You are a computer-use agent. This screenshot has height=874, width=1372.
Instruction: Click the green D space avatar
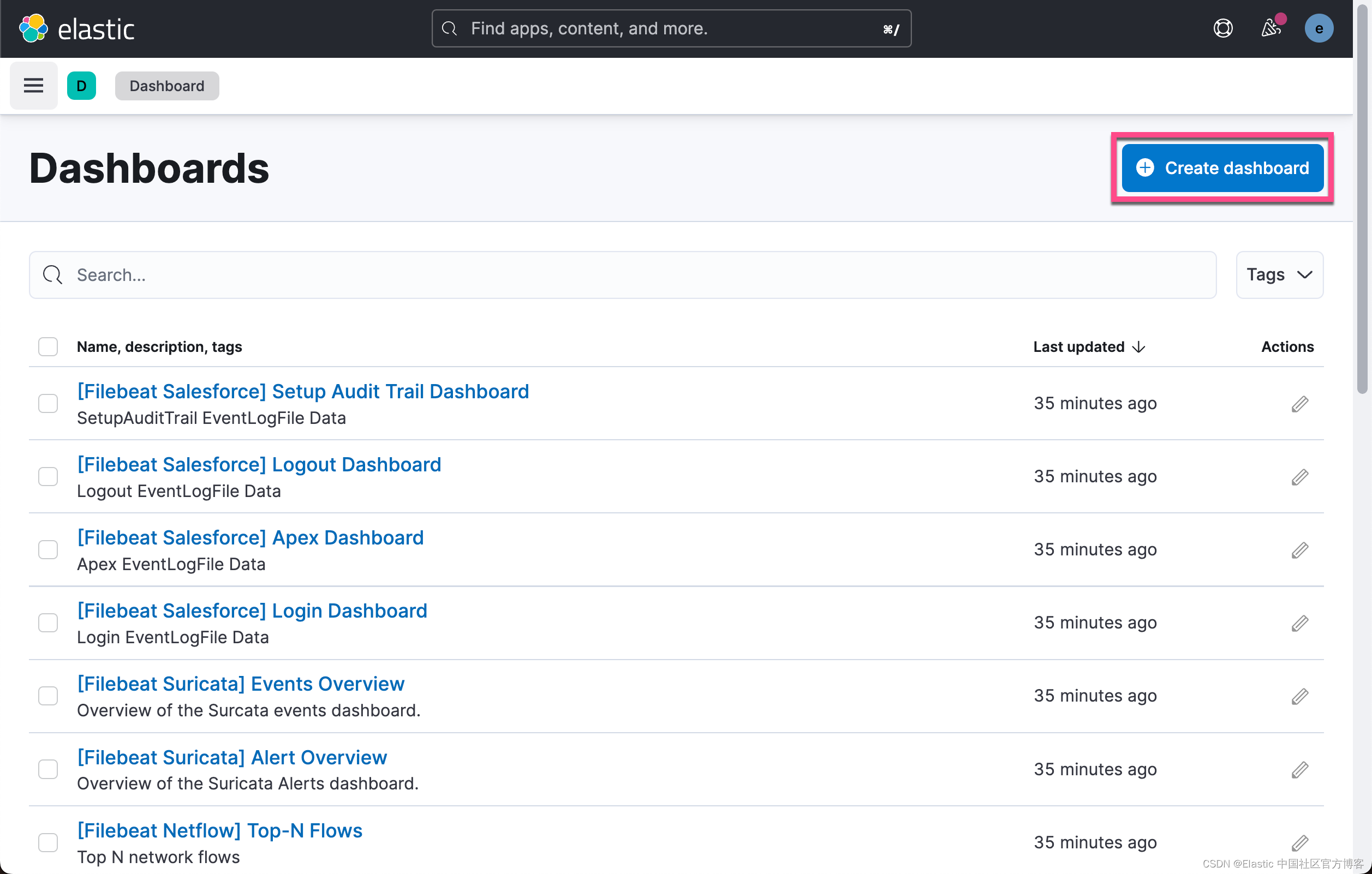pos(81,86)
